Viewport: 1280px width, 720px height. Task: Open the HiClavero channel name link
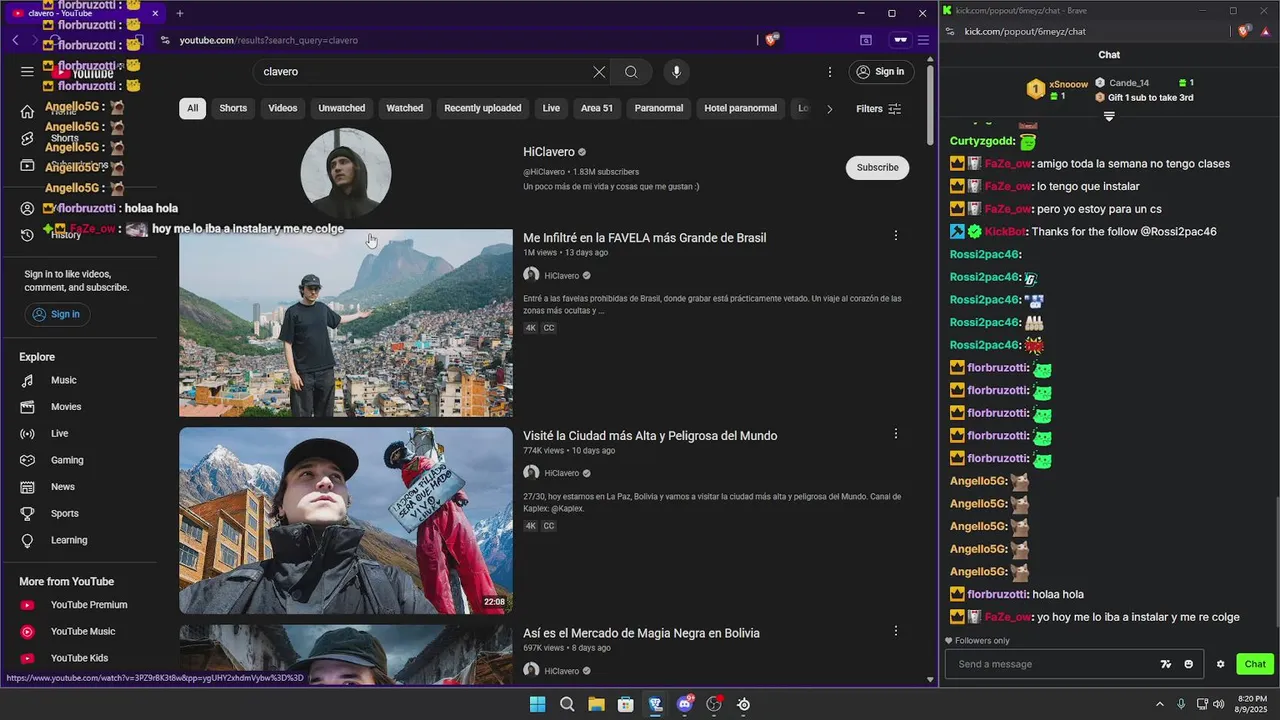pyautogui.click(x=549, y=152)
